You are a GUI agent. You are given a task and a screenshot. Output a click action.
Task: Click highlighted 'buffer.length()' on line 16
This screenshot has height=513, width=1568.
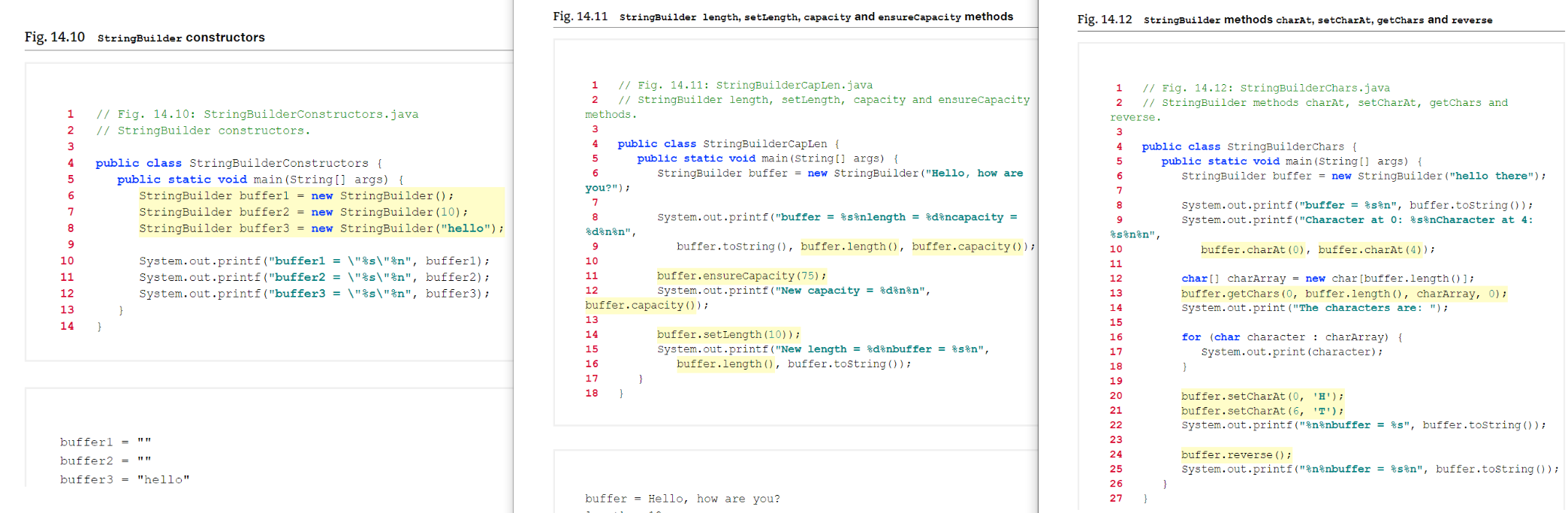[x=725, y=364]
